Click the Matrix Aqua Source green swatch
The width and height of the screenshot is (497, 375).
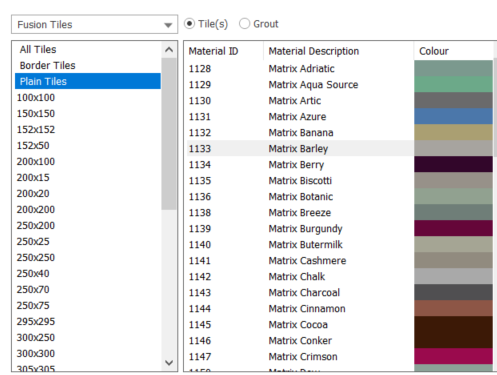453,84
